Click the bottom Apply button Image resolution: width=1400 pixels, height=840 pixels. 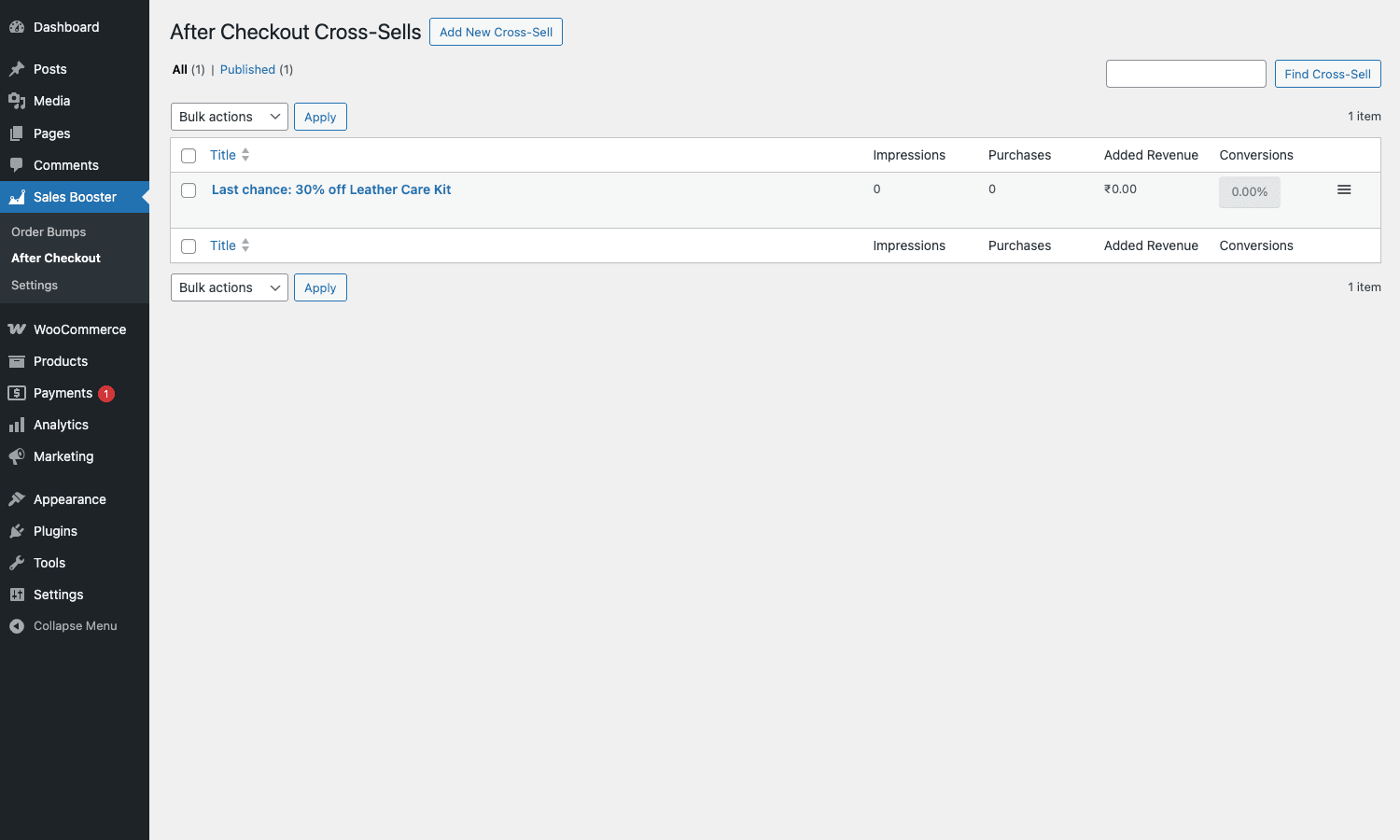(320, 287)
